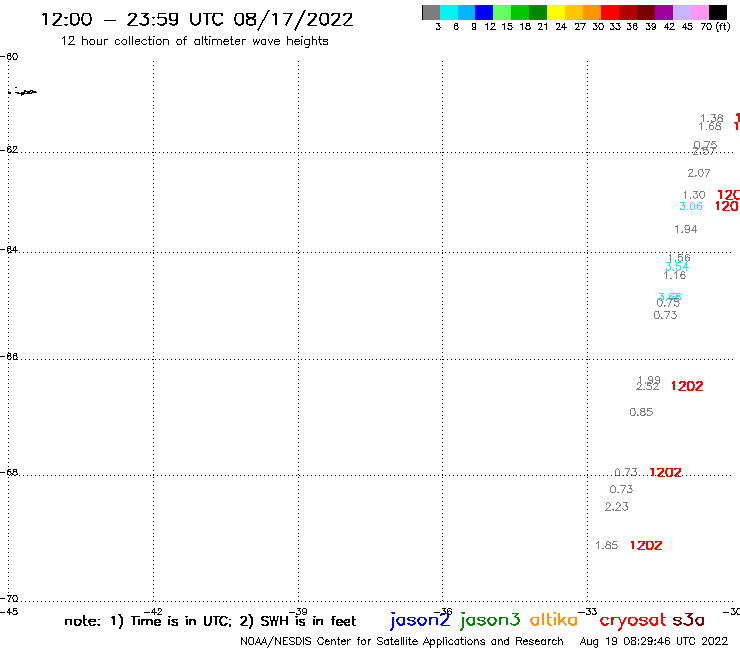
Task: Click the -42 longitude axis label
Action: tap(153, 612)
